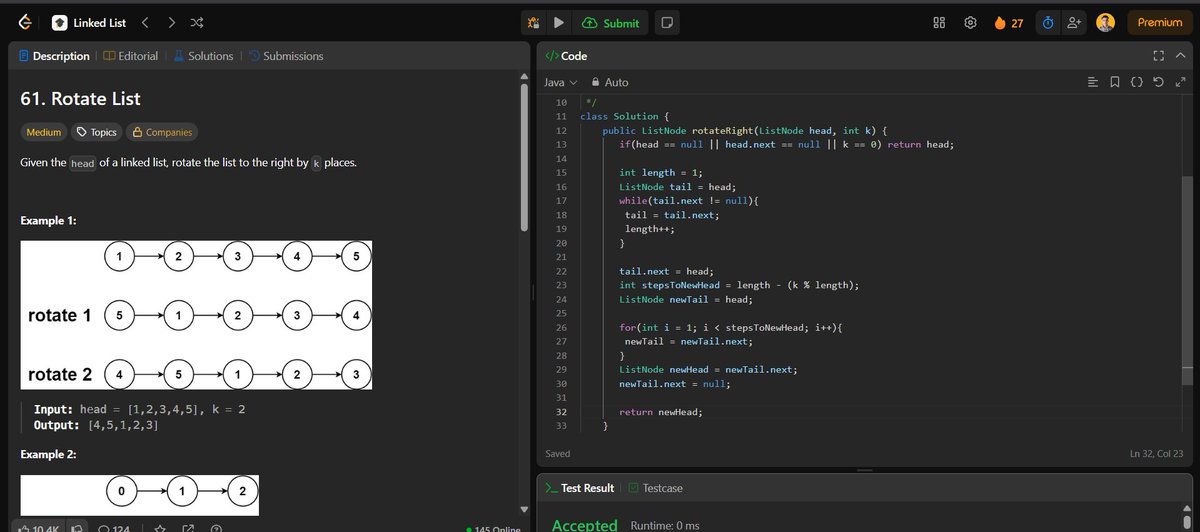Switch to the Test Result tab
Screen dimensions: 1200x532
[581, 488]
